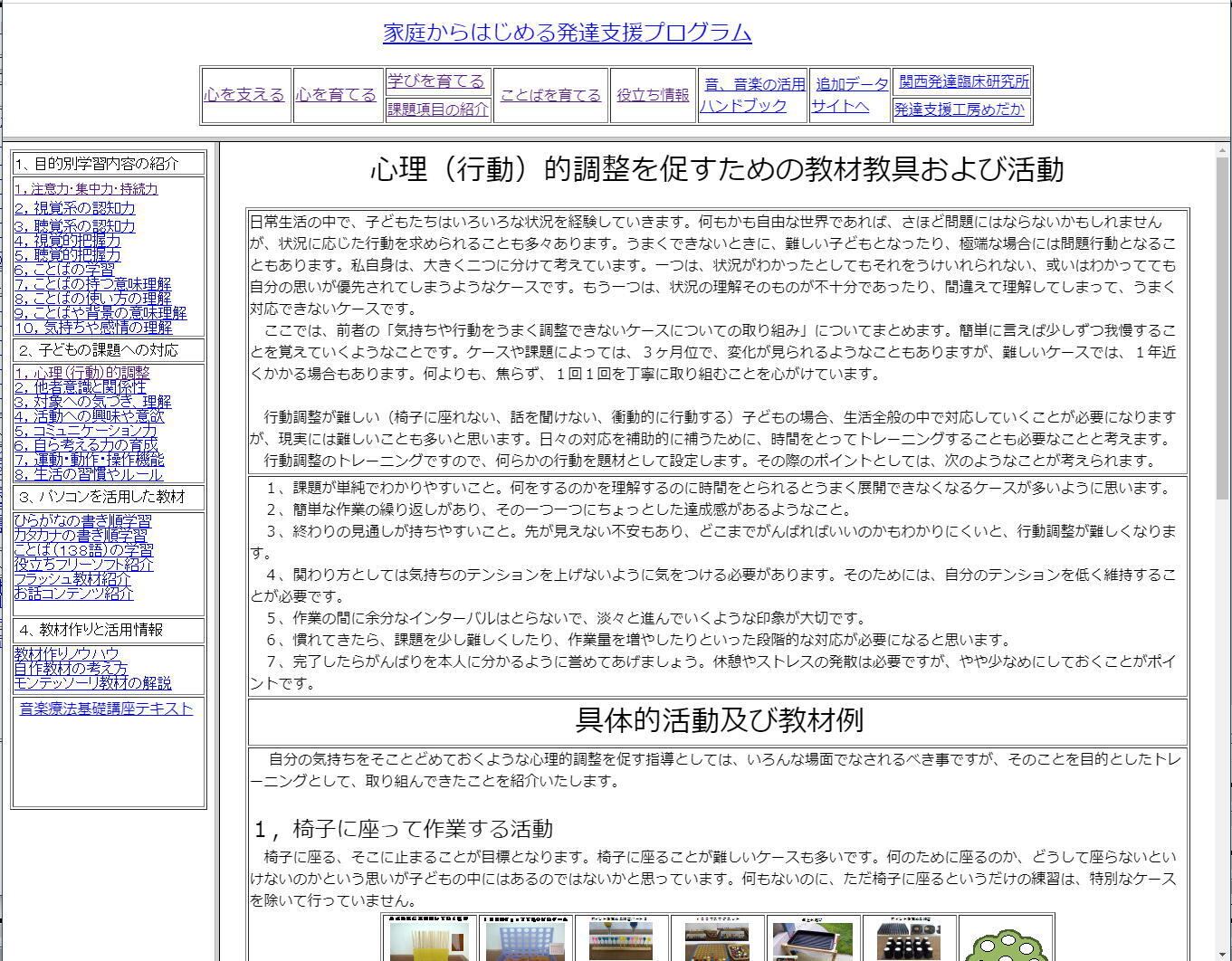Open the 音、音楽の活用 link
This screenshot has width=1232, height=961.
click(755, 84)
